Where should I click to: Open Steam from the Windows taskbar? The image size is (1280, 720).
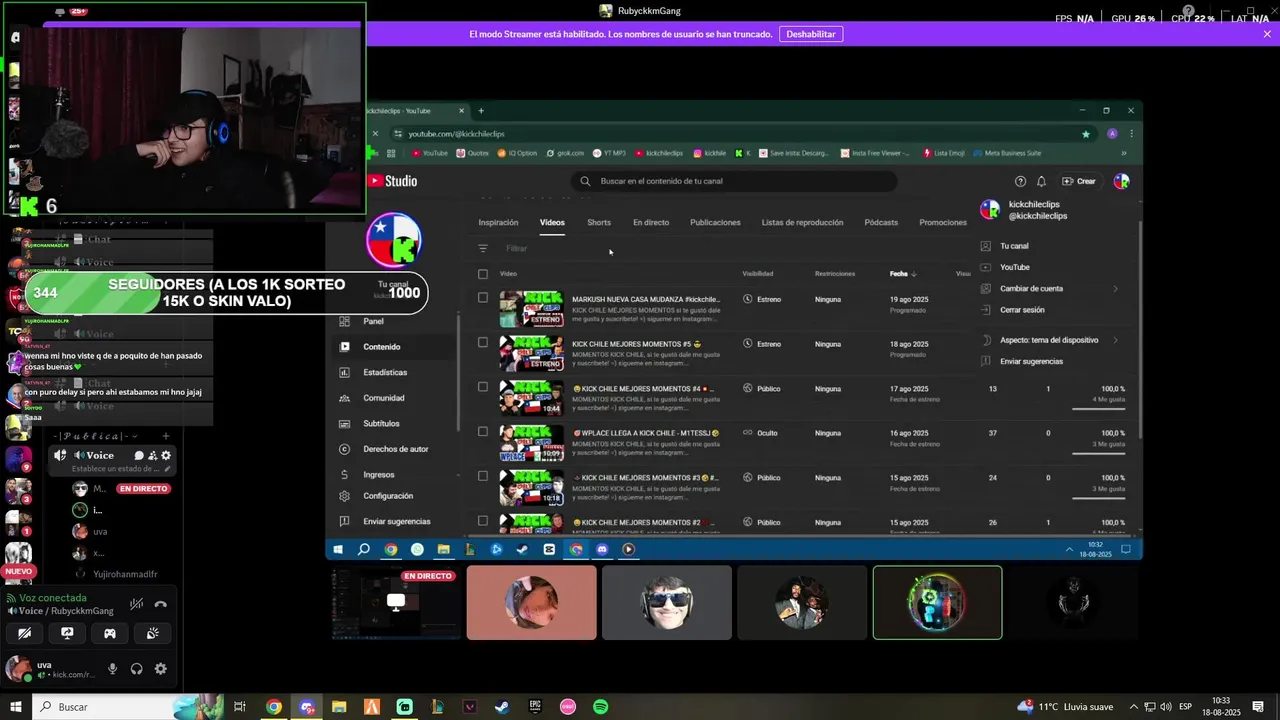[x=502, y=707]
